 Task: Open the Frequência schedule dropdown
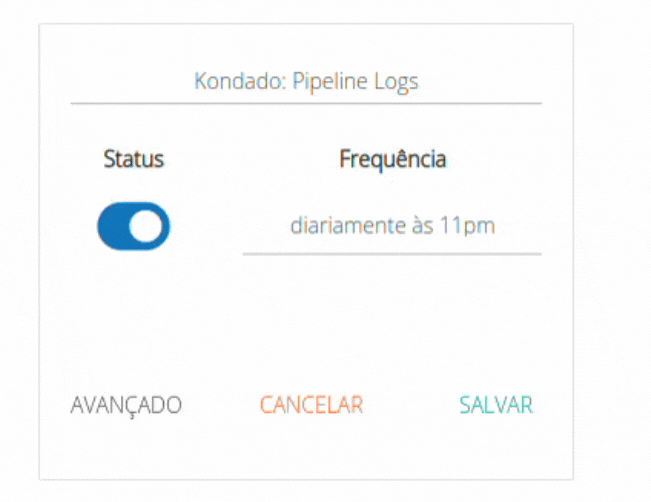(392, 226)
